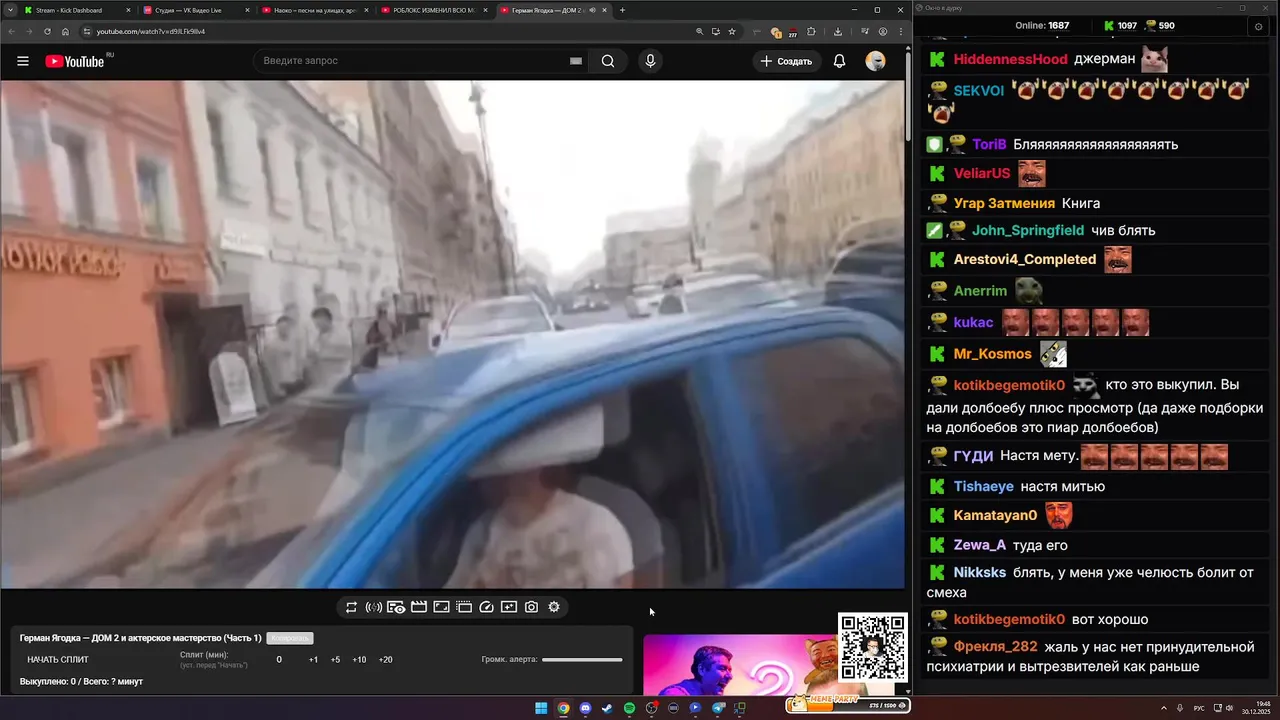Open the gear settings in video toolbar

[554, 607]
